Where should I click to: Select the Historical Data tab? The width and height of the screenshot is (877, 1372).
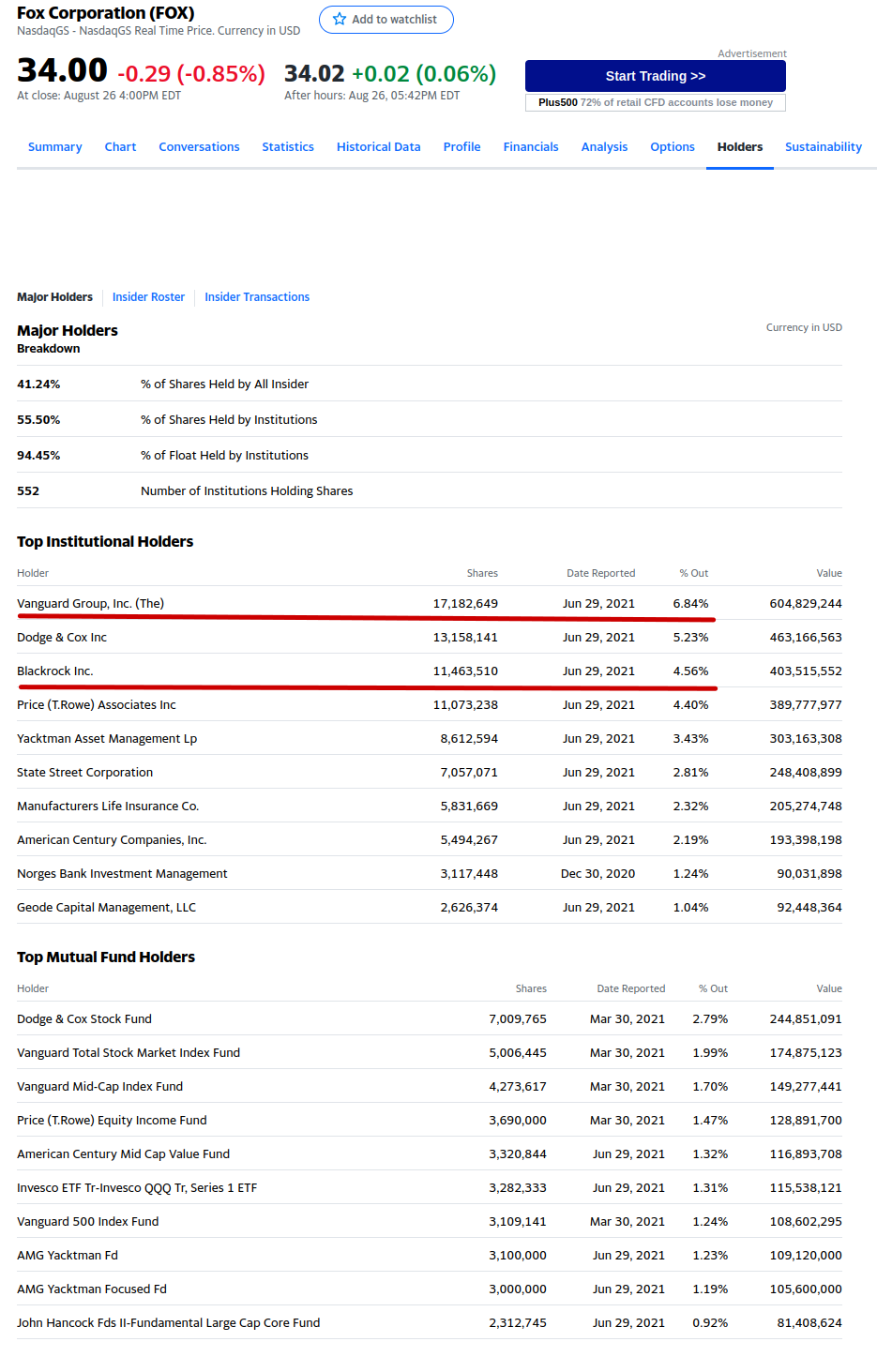coord(378,147)
